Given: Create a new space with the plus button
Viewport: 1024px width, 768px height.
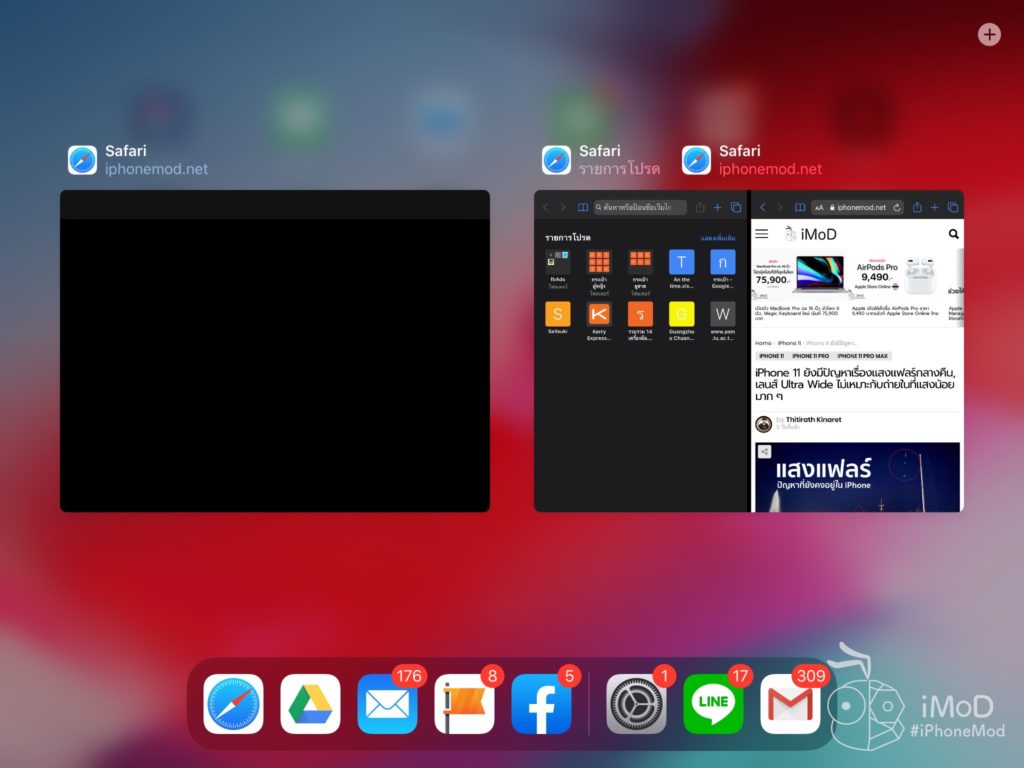Looking at the screenshot, I should pos(989,34).
